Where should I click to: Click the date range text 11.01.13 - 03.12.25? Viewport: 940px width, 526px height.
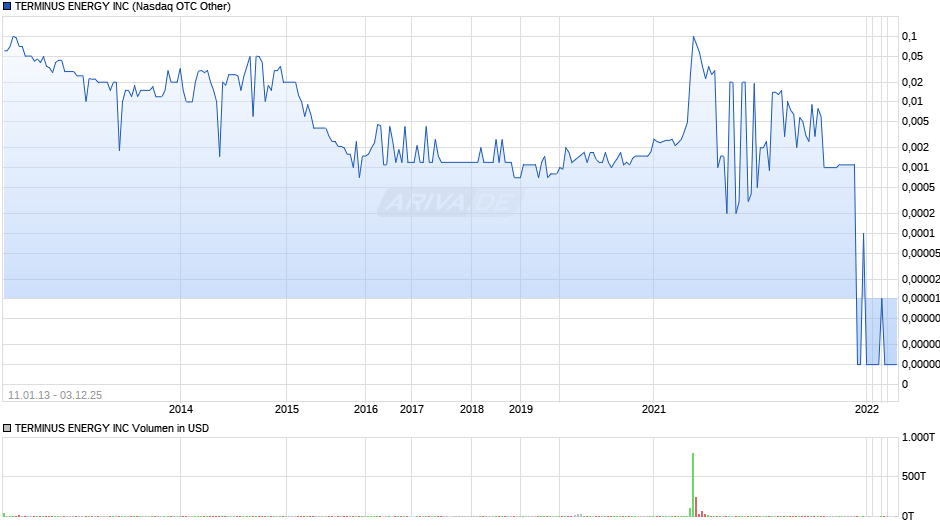coord(55,395)
